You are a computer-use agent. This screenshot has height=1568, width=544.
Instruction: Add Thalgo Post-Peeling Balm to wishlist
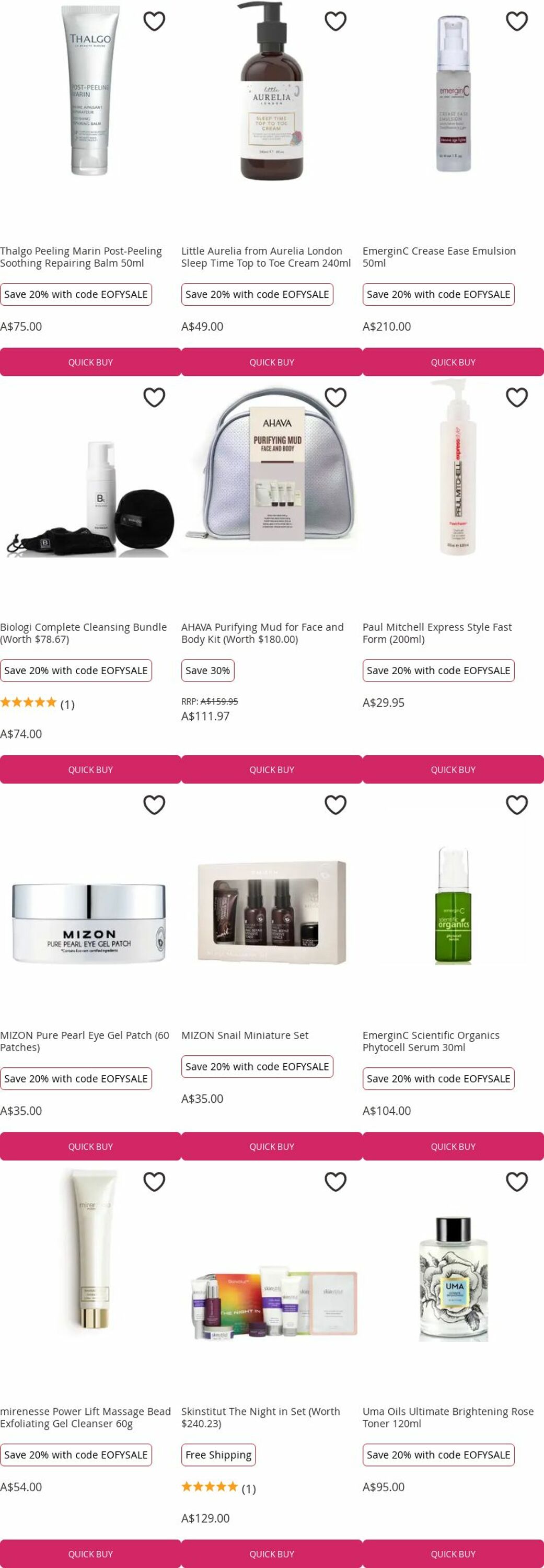[x=154, y=21]
